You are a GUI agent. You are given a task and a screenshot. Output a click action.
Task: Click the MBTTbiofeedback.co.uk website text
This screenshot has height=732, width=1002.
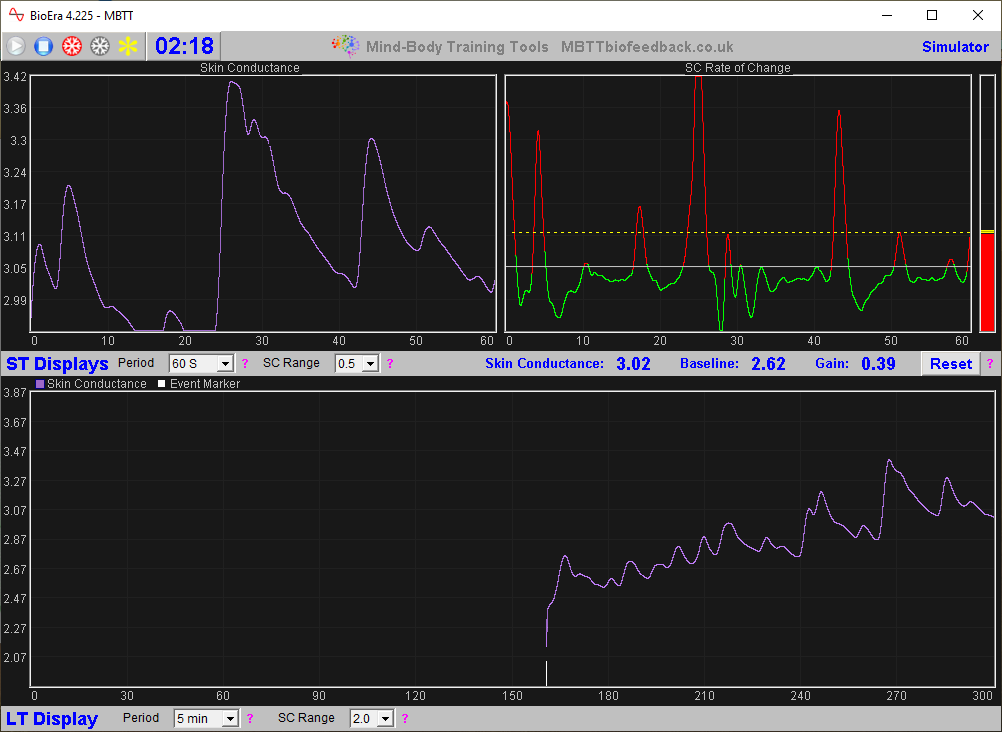pyautogui.click(x=647, y=47)
